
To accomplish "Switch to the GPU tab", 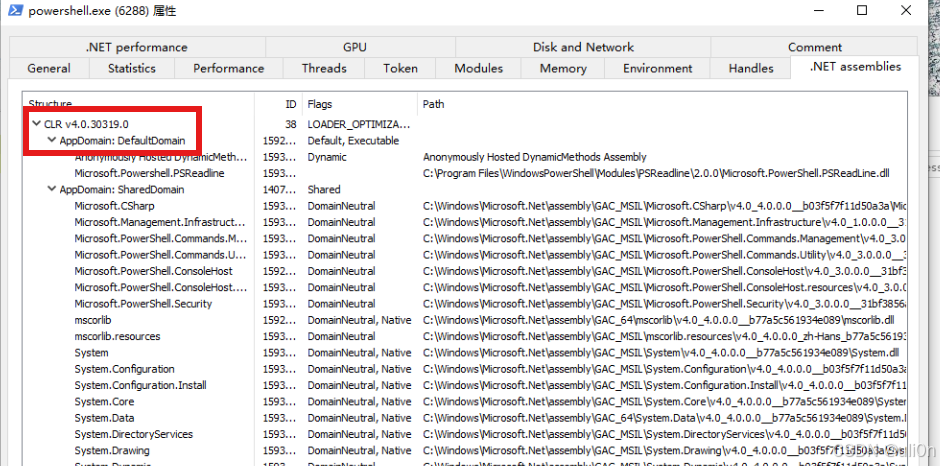I will tap(355, 47).
